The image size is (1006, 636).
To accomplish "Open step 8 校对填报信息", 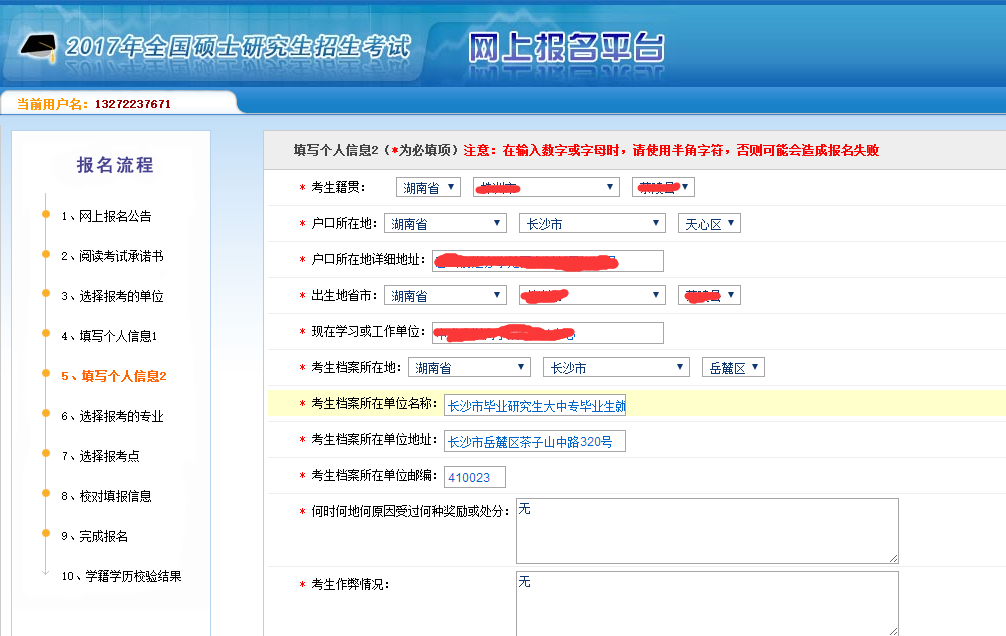I will click(x=106, y=496).
